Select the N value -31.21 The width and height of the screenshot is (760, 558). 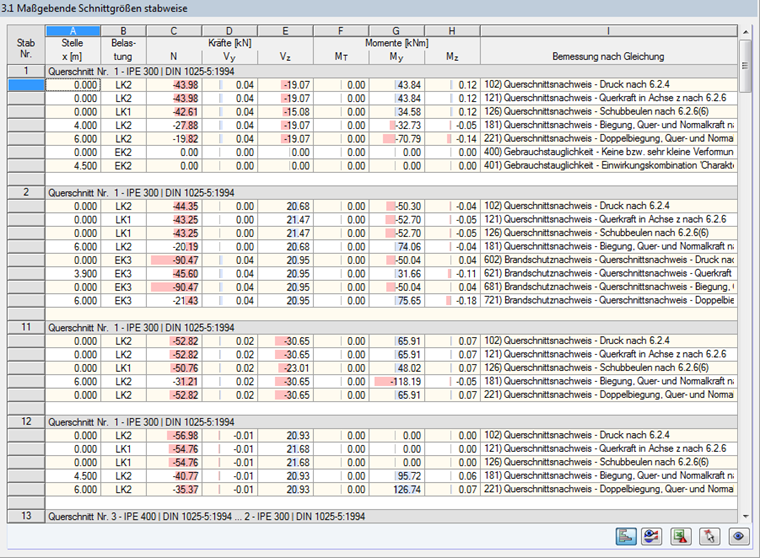[x=174, y=382]
